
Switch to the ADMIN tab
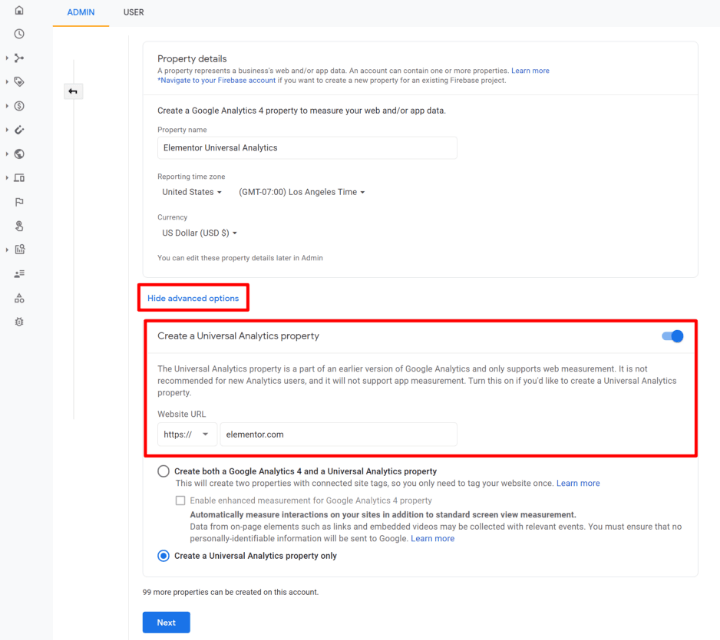coord(80,12)
